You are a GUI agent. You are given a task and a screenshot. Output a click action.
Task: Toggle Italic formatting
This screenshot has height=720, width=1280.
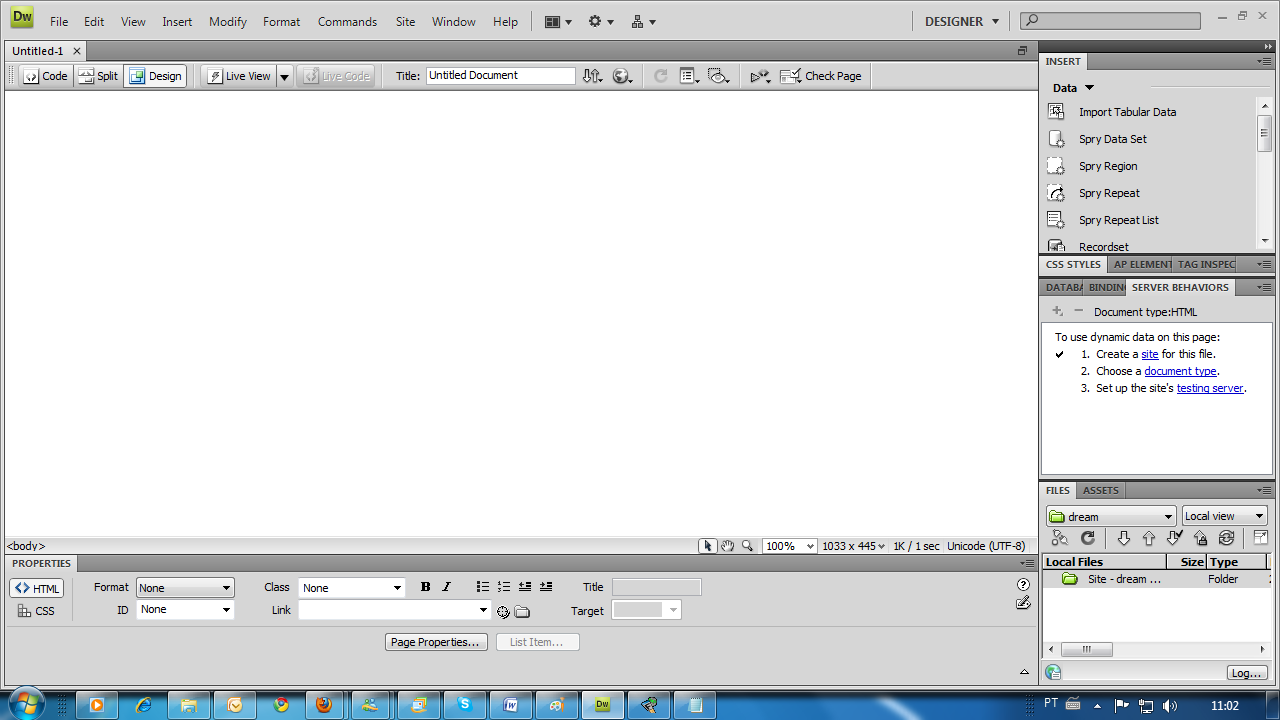[447, 587]
